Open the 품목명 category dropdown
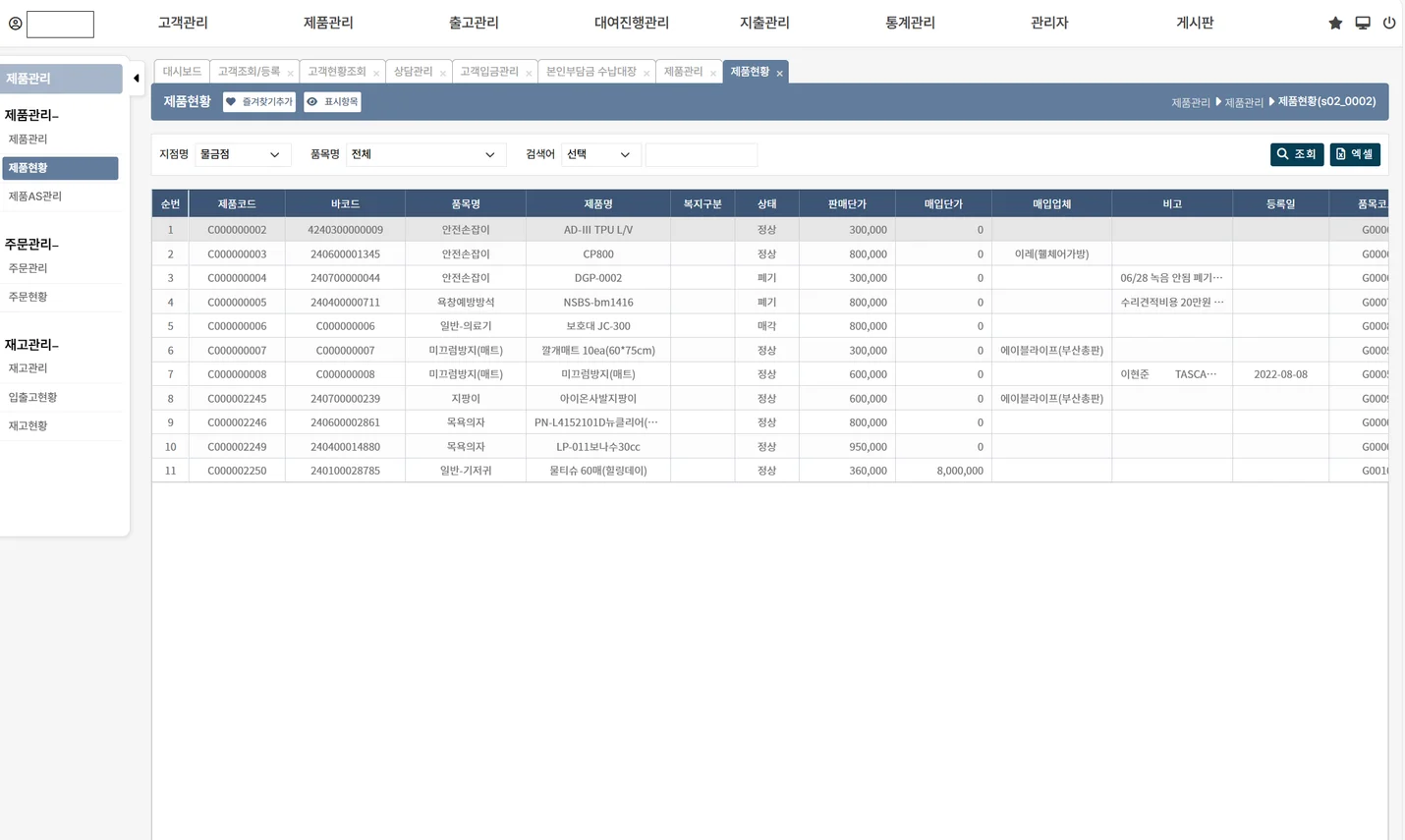 click(425, 154)
